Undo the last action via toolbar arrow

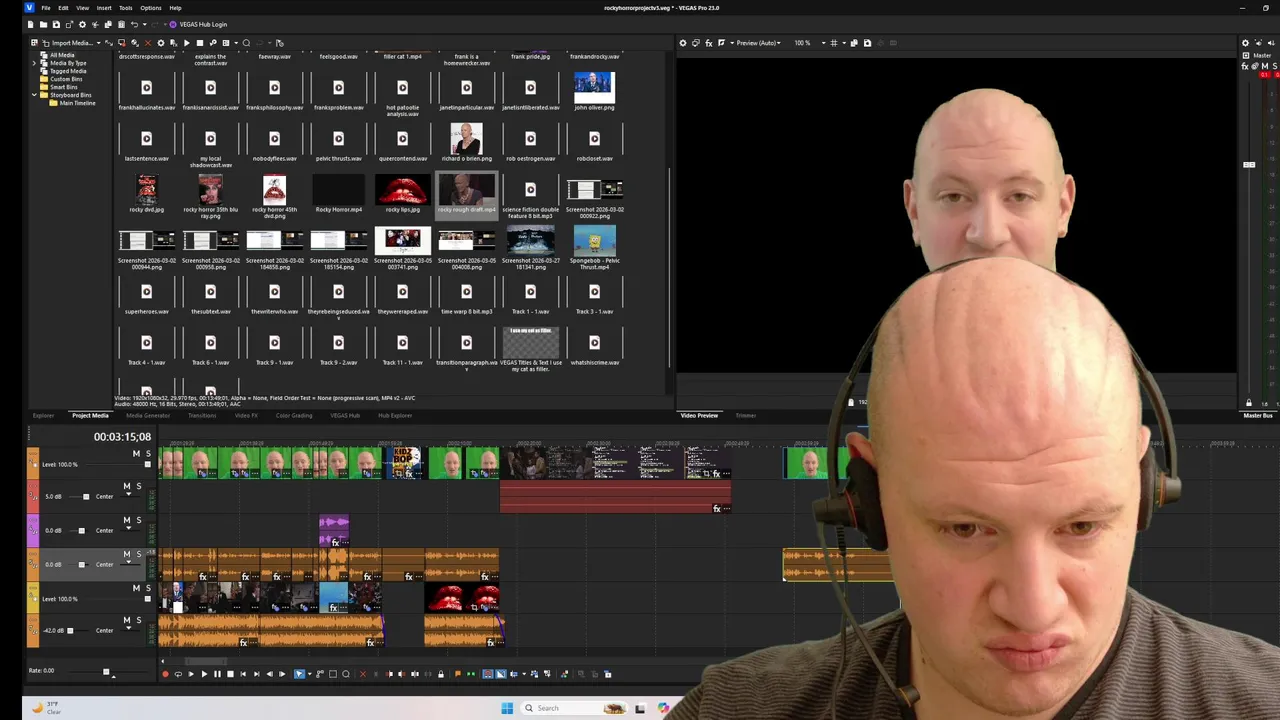pyautogui.click(x=134, y=24)
